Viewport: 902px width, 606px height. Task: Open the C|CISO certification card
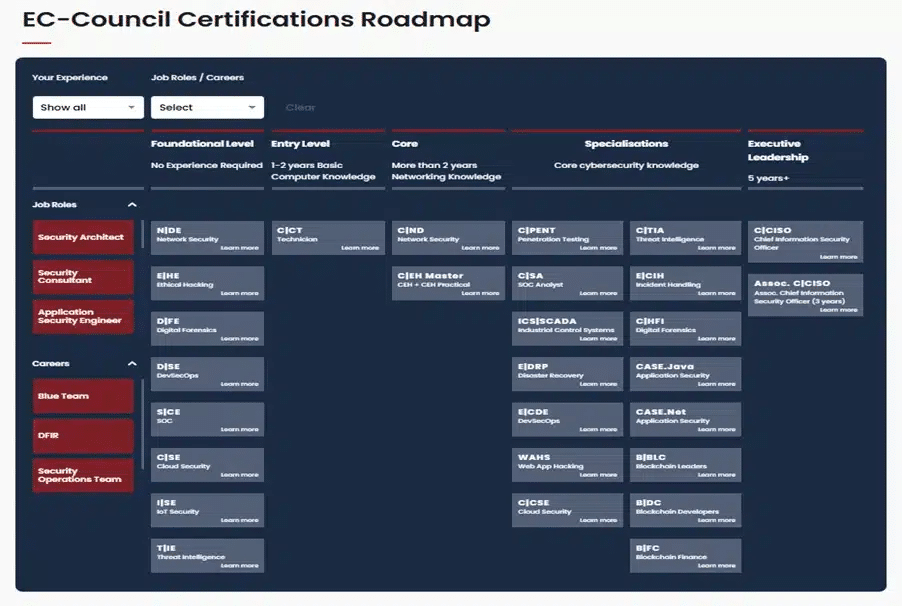pyautogui.click(x=805, y=241)
